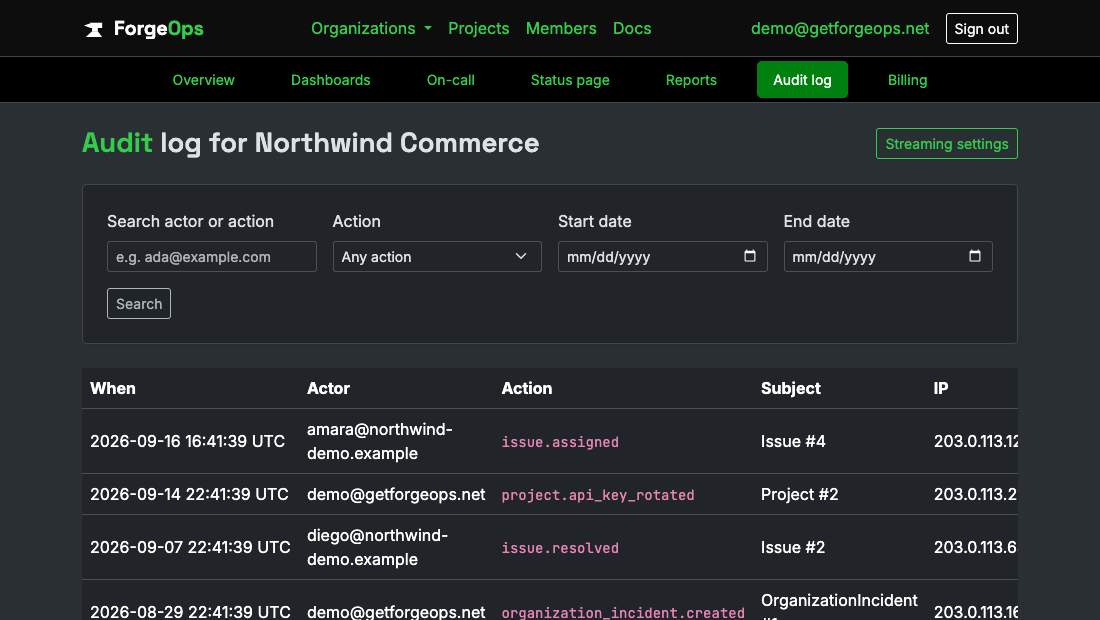Open the End date calendar picker icon
This screenshot has width=1100, height=620.
(975, 256)
